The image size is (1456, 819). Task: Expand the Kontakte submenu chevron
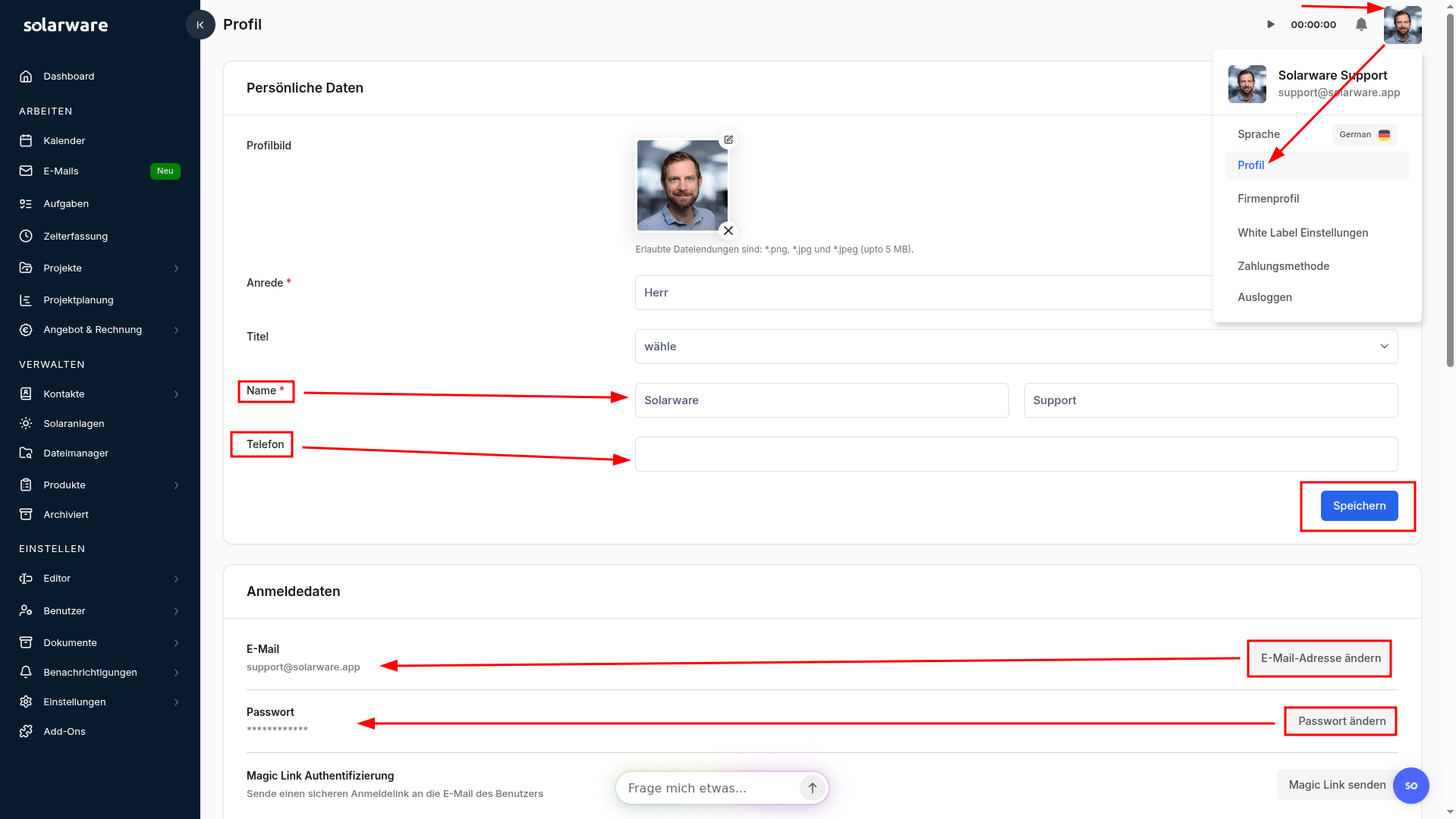pos(176,394)
